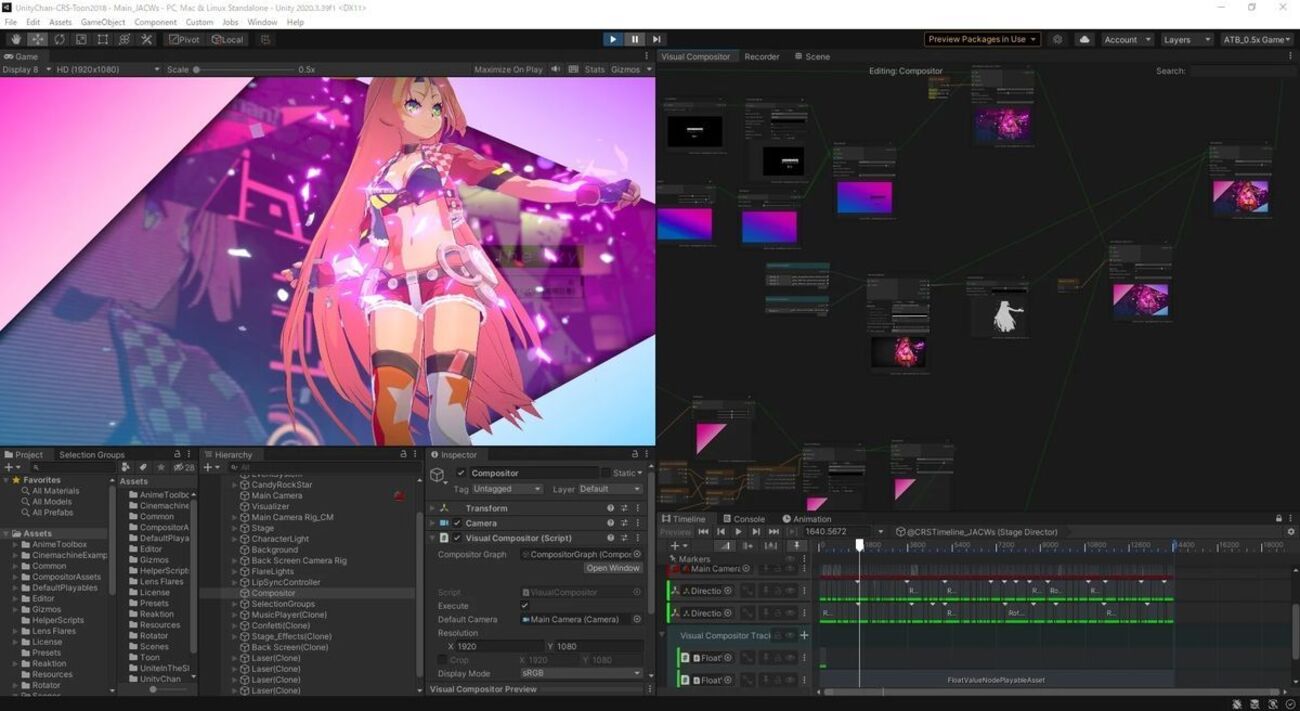
Task: Add a track to the Visual Compositor Track
Action: tap(804, 635)
